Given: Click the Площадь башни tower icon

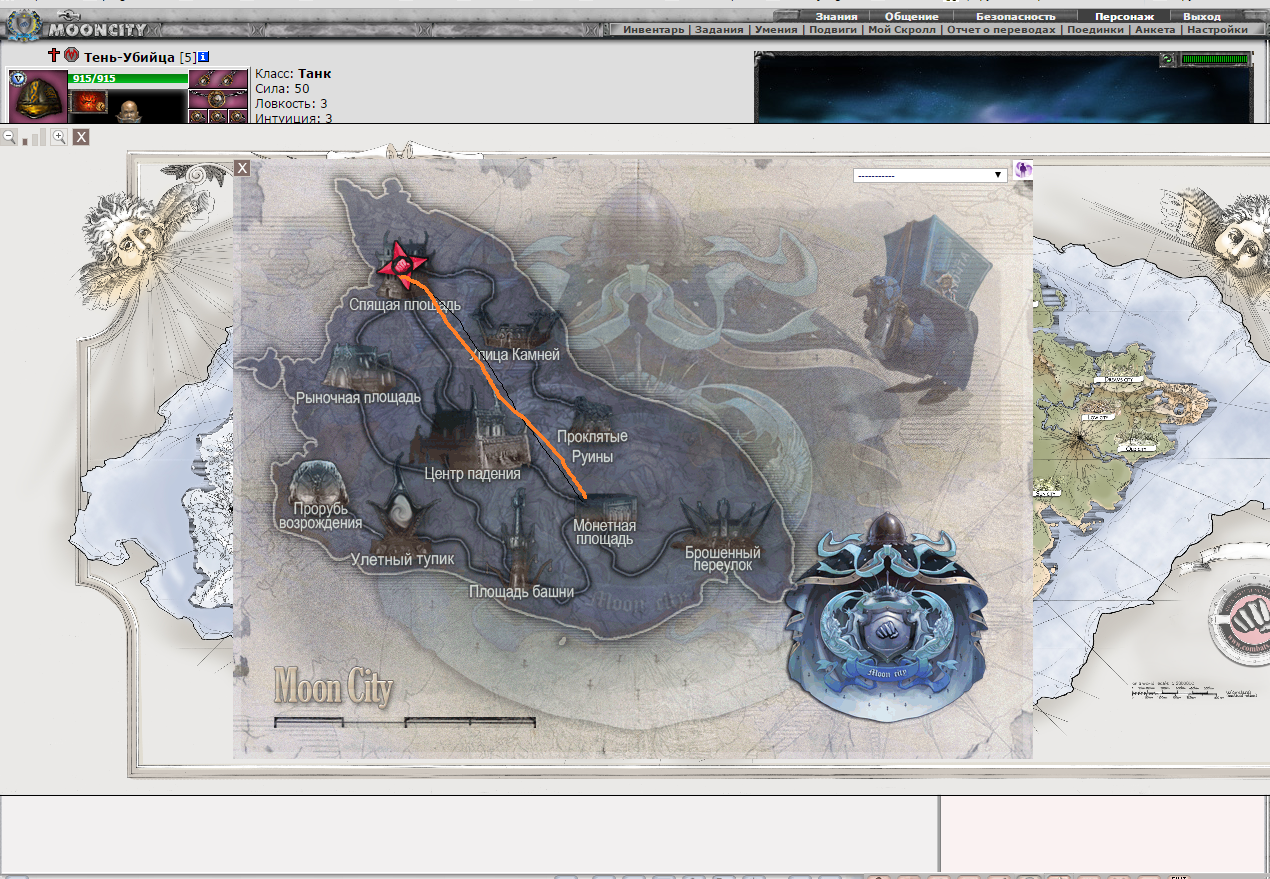Looking at the screenshot, I should tap(517, 540).
